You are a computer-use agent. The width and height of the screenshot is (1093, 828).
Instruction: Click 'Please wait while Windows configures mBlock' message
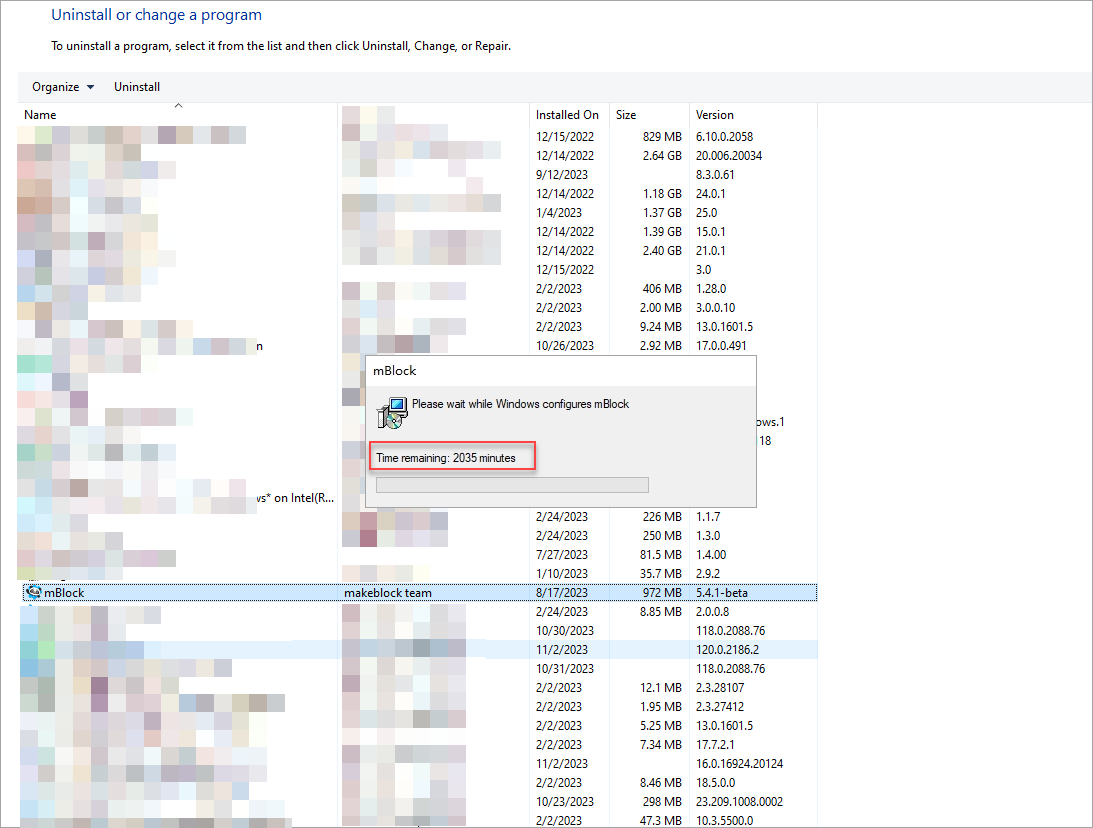[520, 404]
